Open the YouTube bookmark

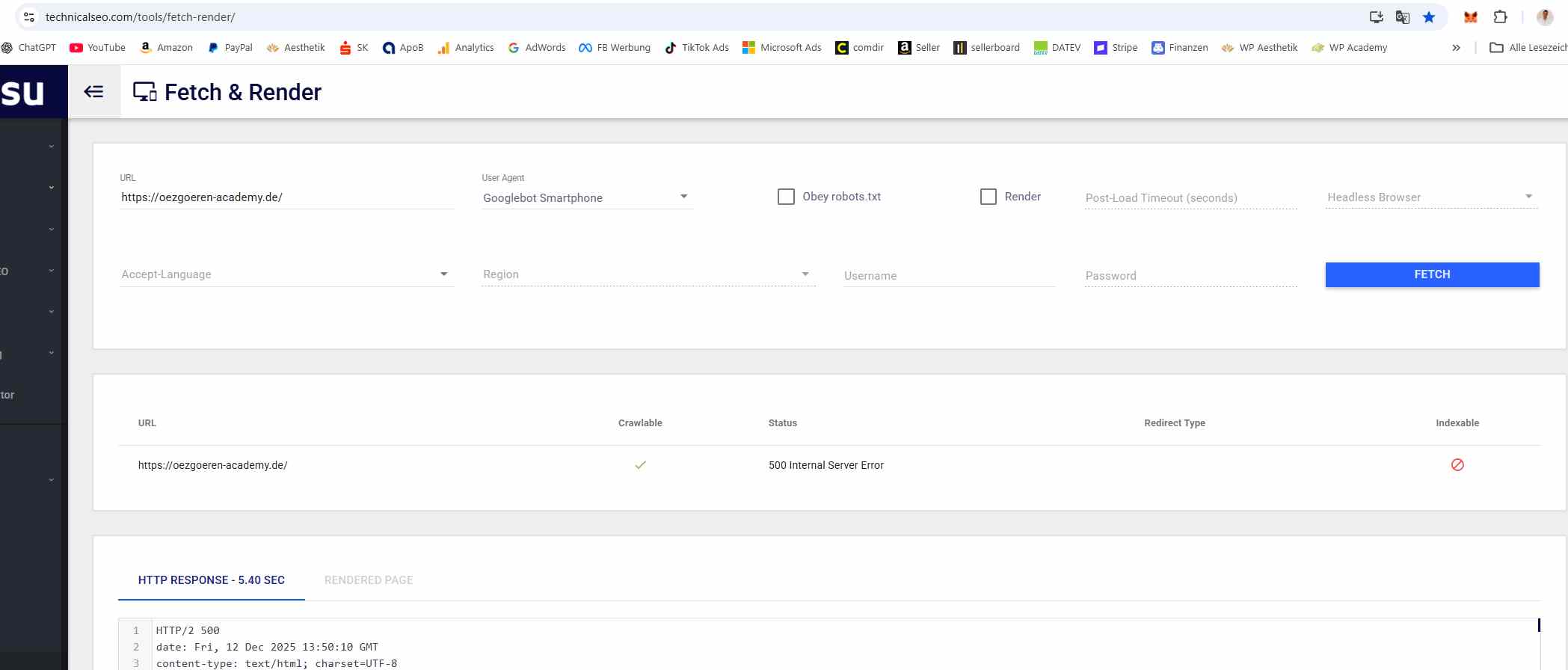tap(97, 48)
